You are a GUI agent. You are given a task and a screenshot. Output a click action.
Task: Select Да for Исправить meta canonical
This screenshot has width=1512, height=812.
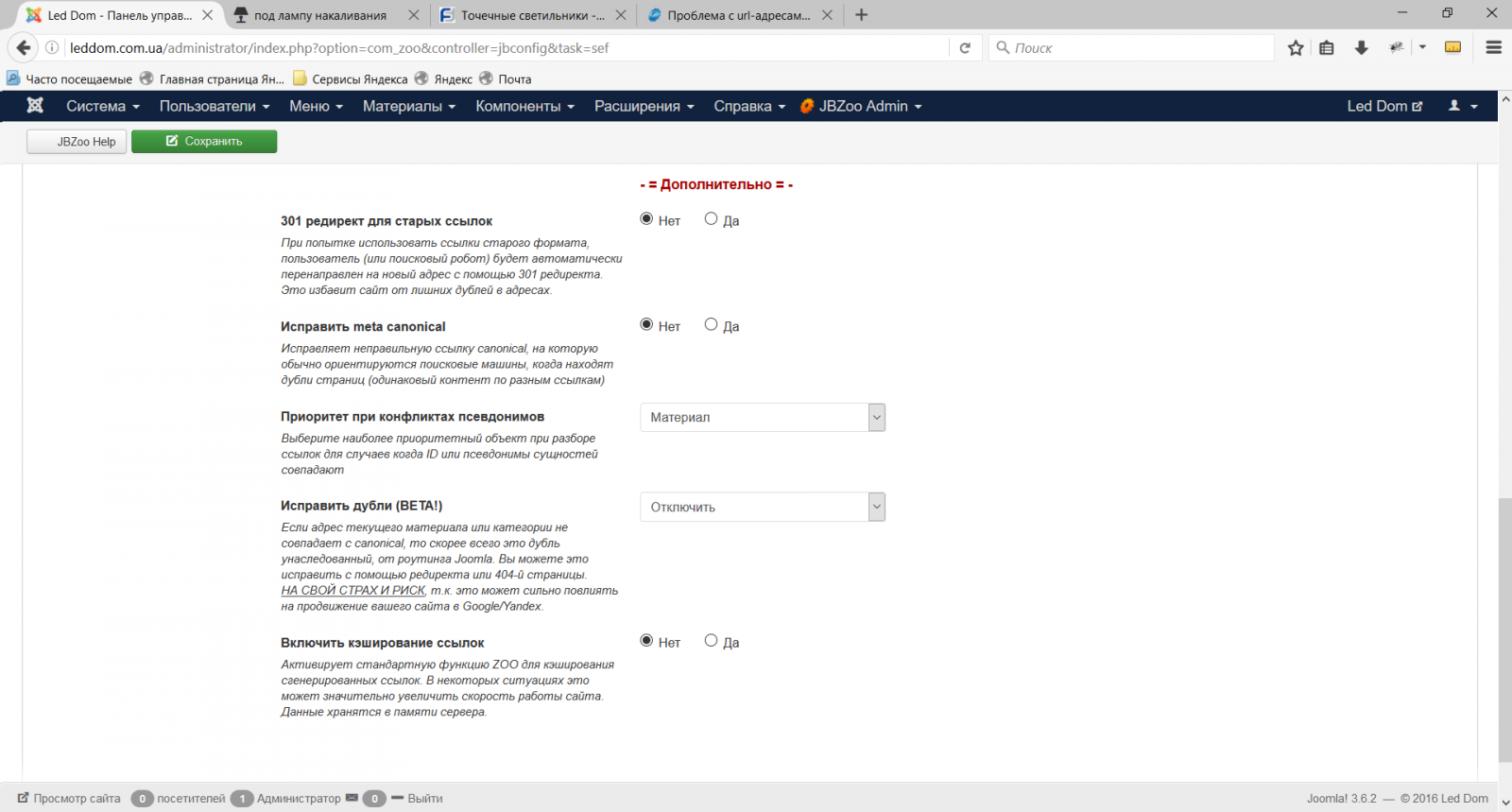coord(711,325)
